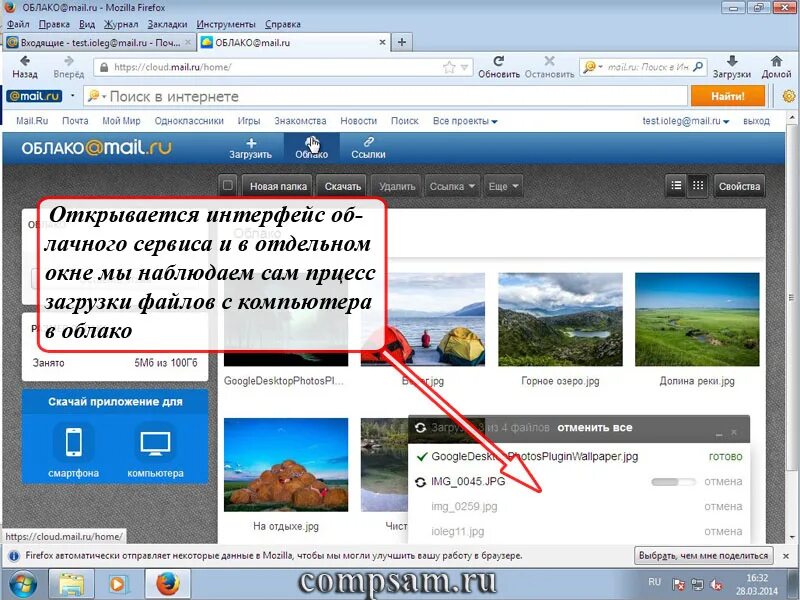
Task: Open the Справка menu
Action: coord(283,24)
